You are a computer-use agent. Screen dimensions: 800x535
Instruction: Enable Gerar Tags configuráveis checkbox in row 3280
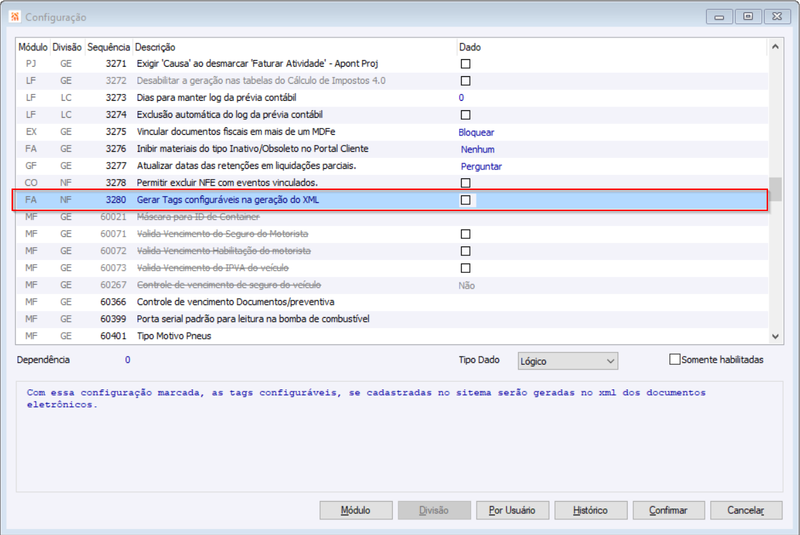(x=465, y=200)
